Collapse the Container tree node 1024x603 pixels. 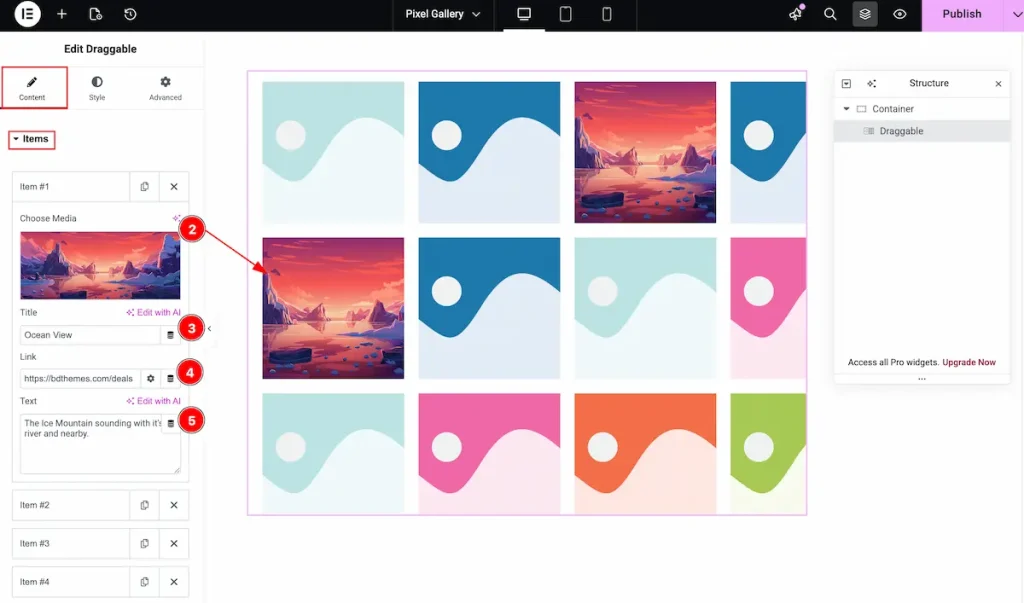847,109
